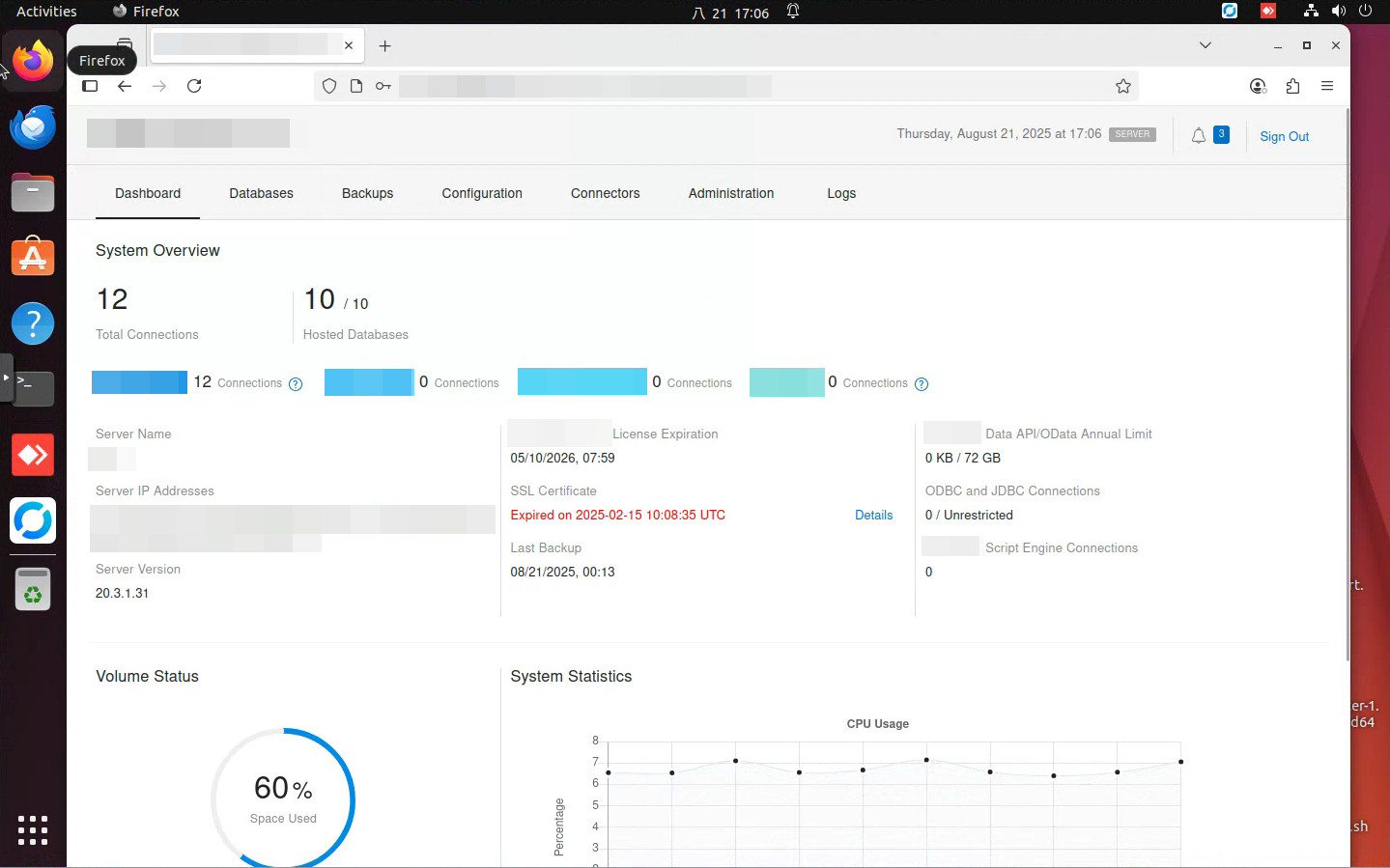
Task: View SSL Certificate Details link
Action: 873,516
